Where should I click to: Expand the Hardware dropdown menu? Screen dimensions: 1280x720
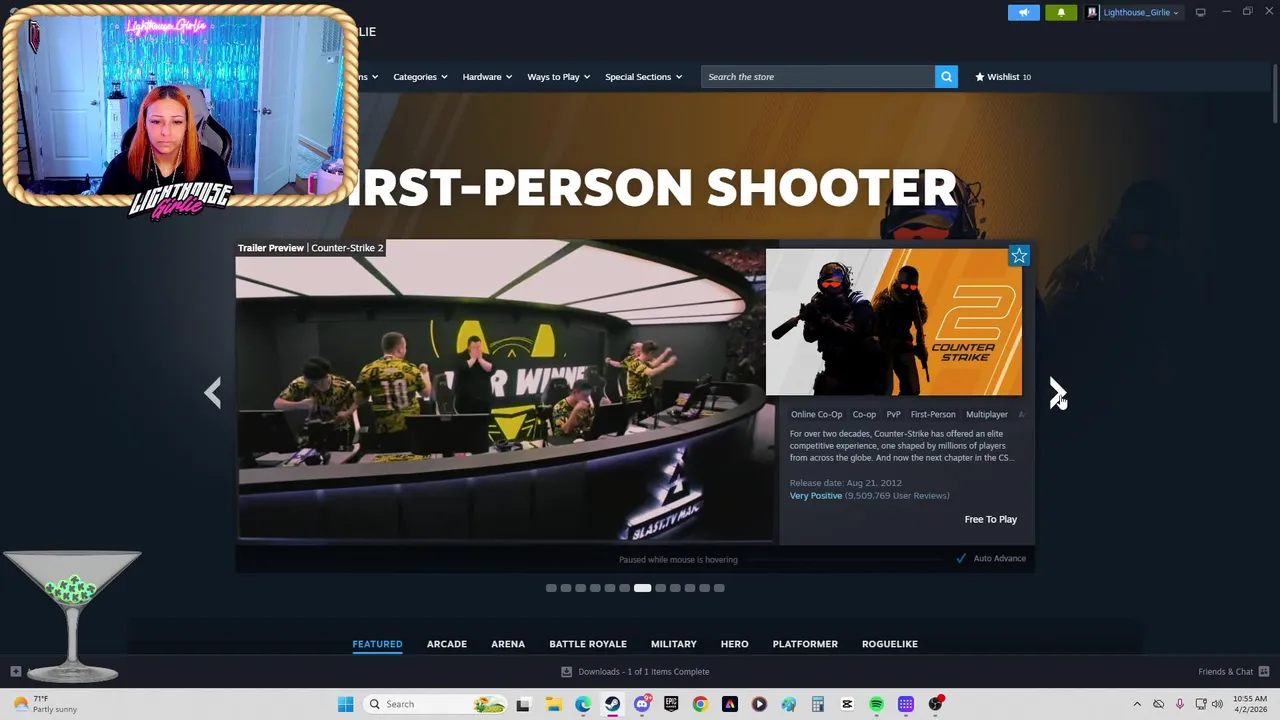[x=487, y=77]
